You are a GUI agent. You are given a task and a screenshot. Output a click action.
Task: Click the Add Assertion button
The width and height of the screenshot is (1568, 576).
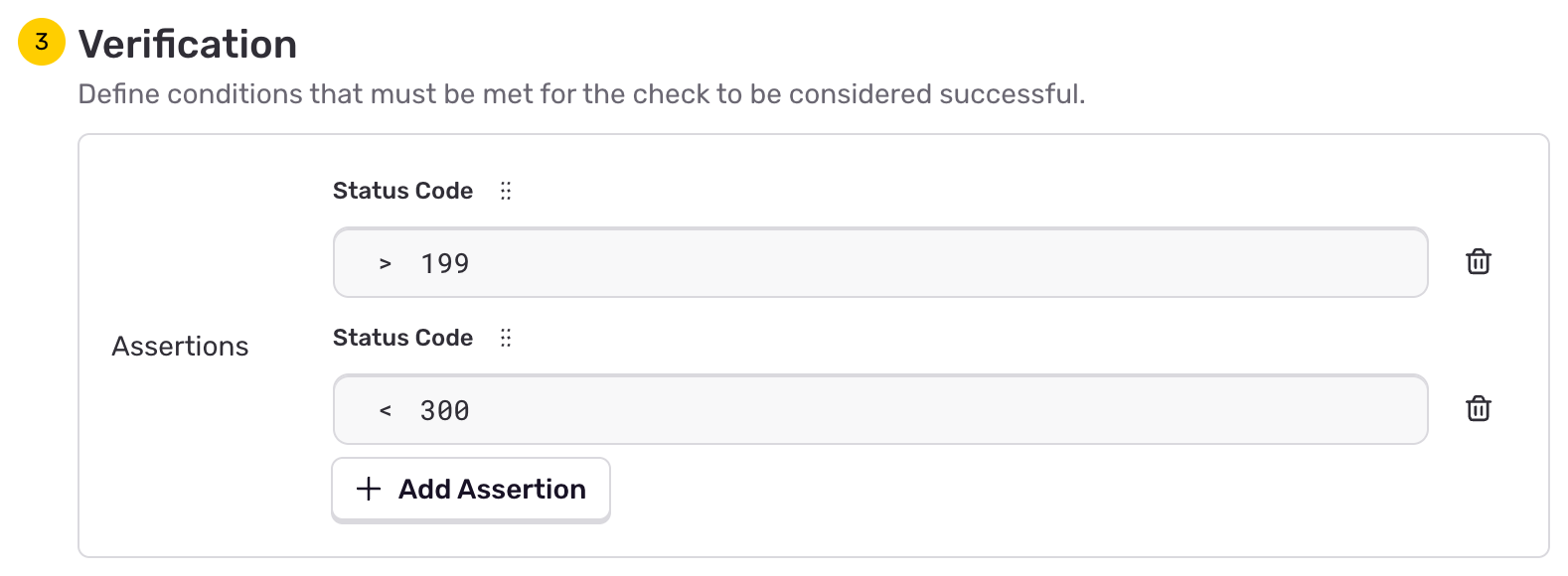[470, 489]
